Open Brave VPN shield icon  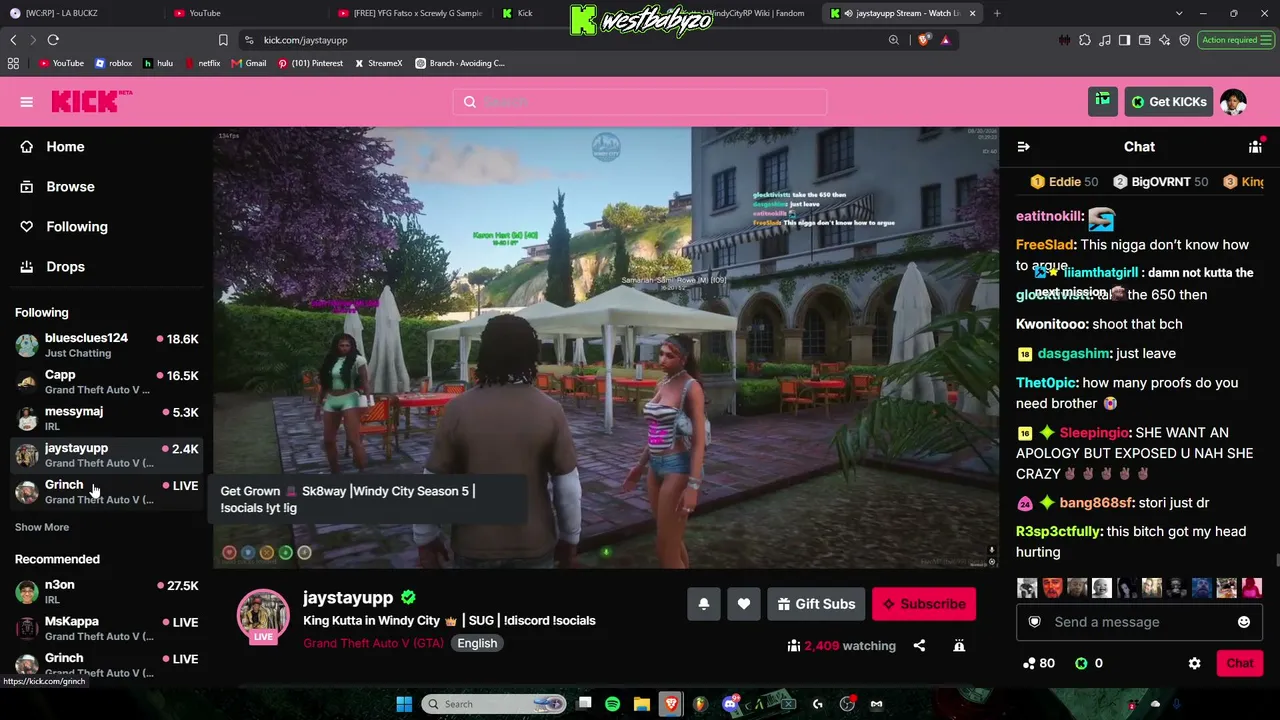1185,40
